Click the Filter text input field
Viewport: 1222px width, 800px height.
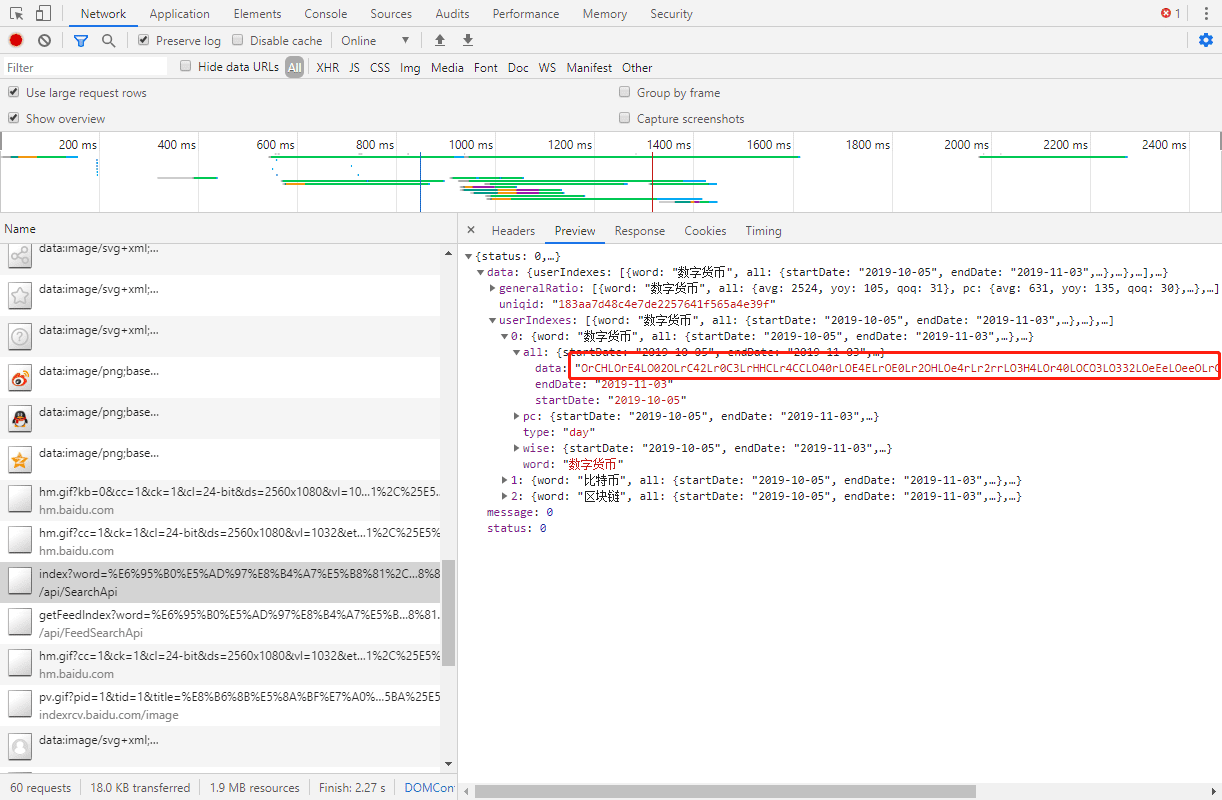click(85, 68)
